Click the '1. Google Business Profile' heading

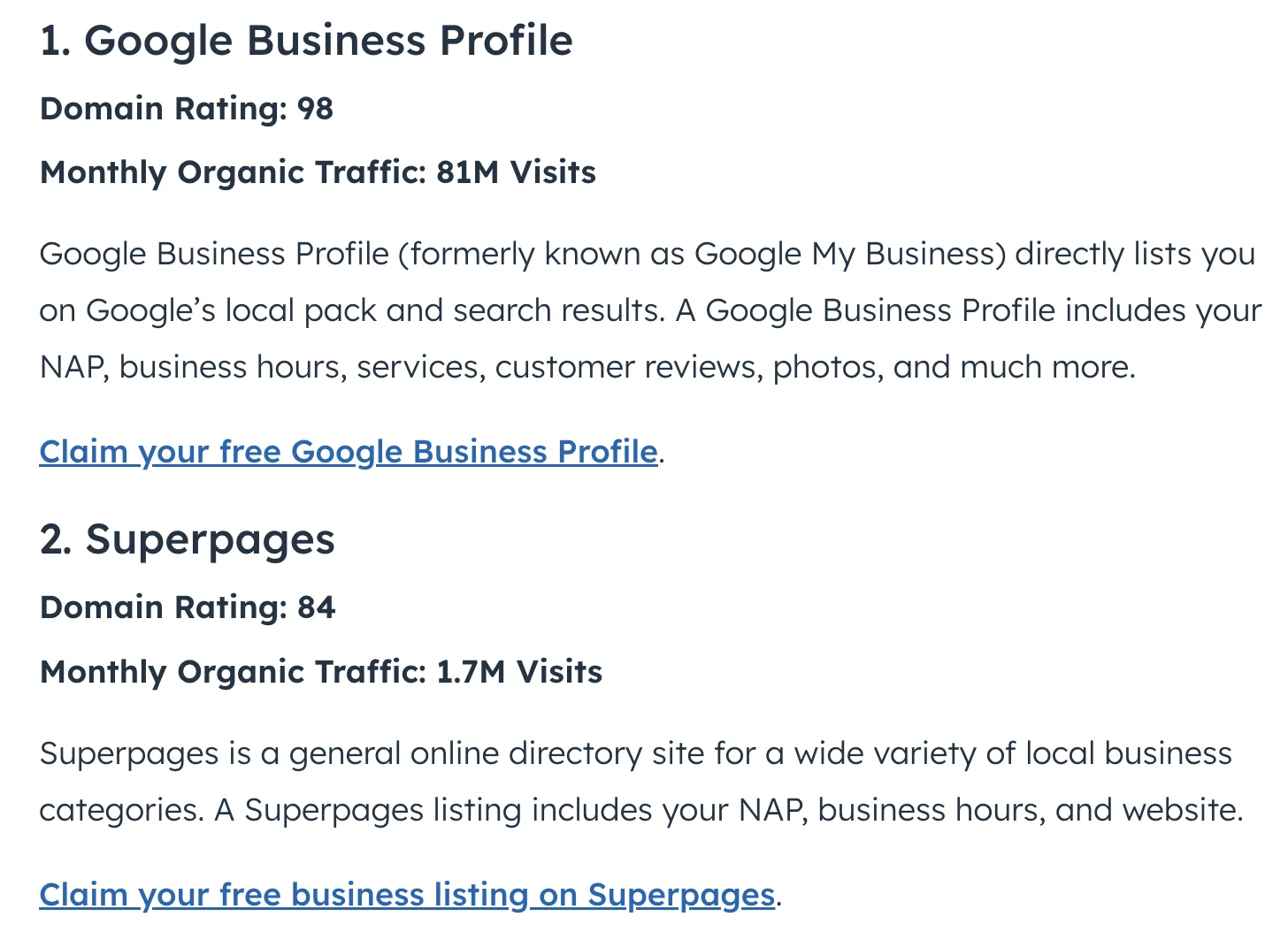click(306, 42)
